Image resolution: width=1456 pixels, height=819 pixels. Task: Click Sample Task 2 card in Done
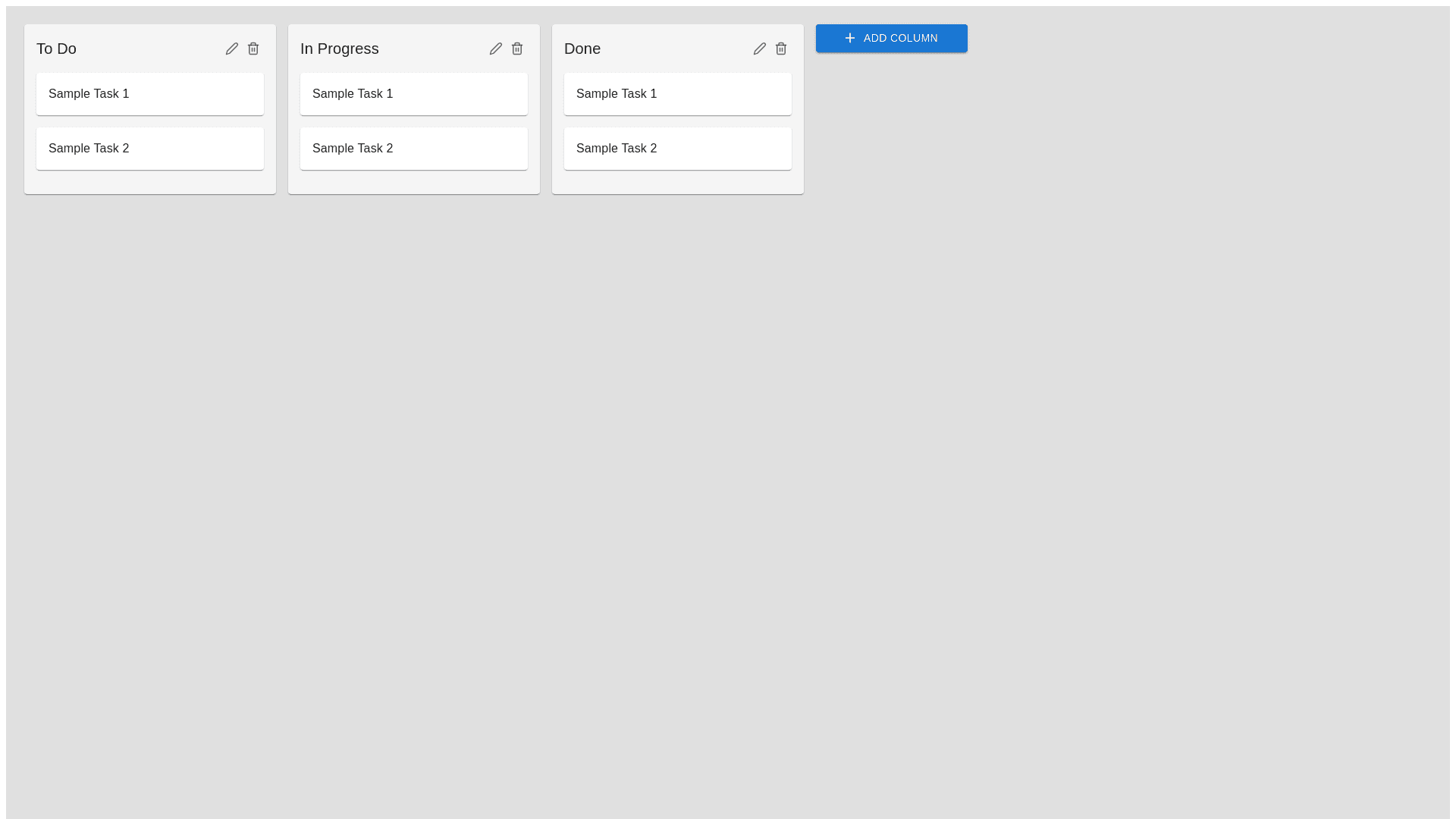click(x=678, y=149)
